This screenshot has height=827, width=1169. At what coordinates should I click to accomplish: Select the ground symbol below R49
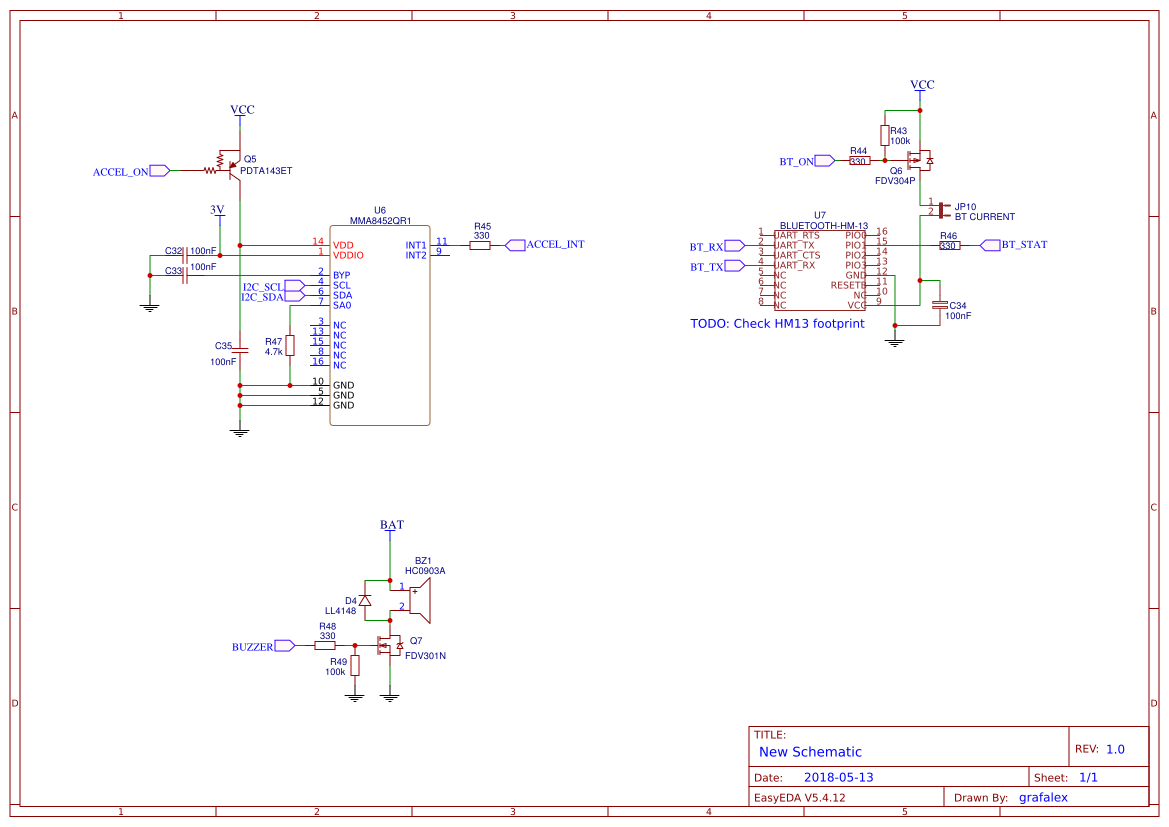click(355, 697)
